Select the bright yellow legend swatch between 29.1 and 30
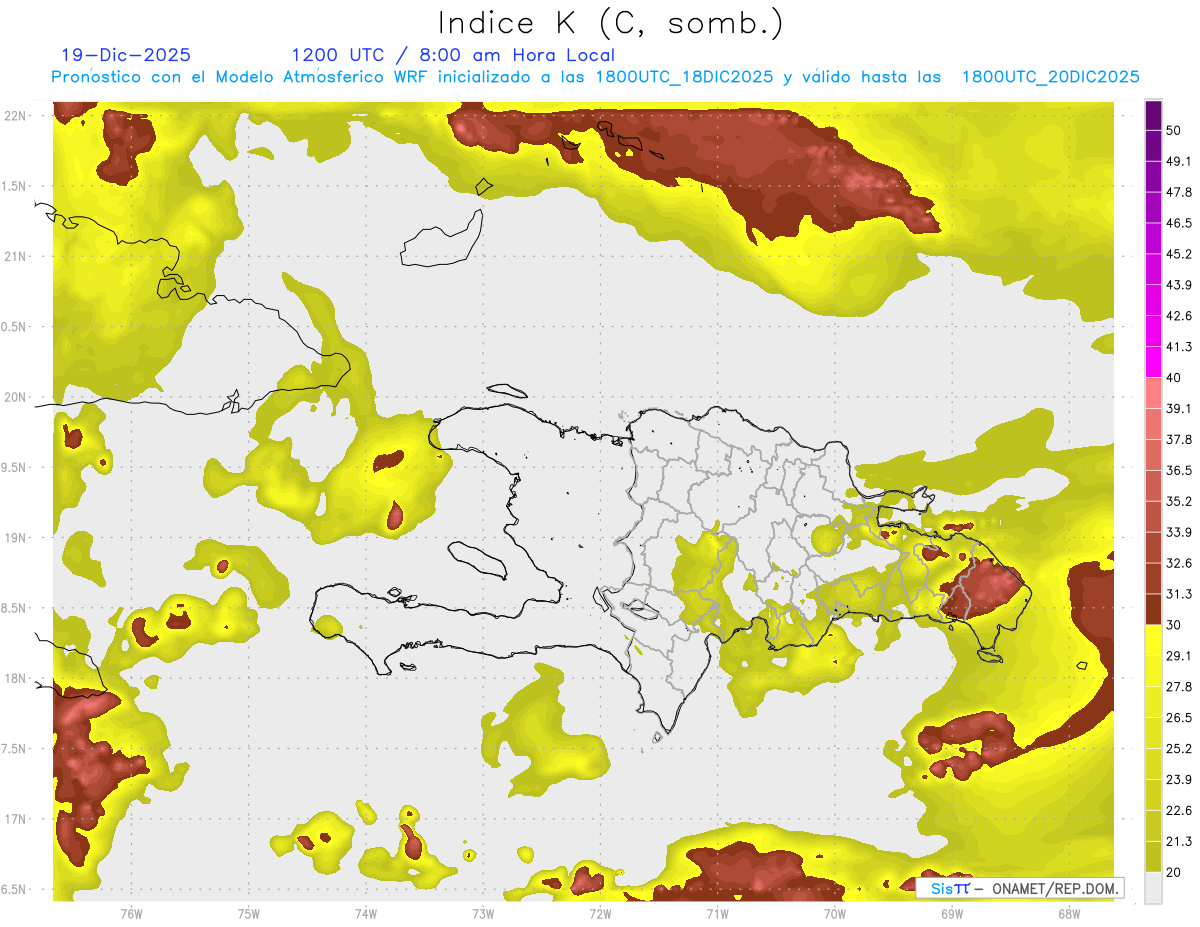The image size is (1200, 927). (1153, 641)
